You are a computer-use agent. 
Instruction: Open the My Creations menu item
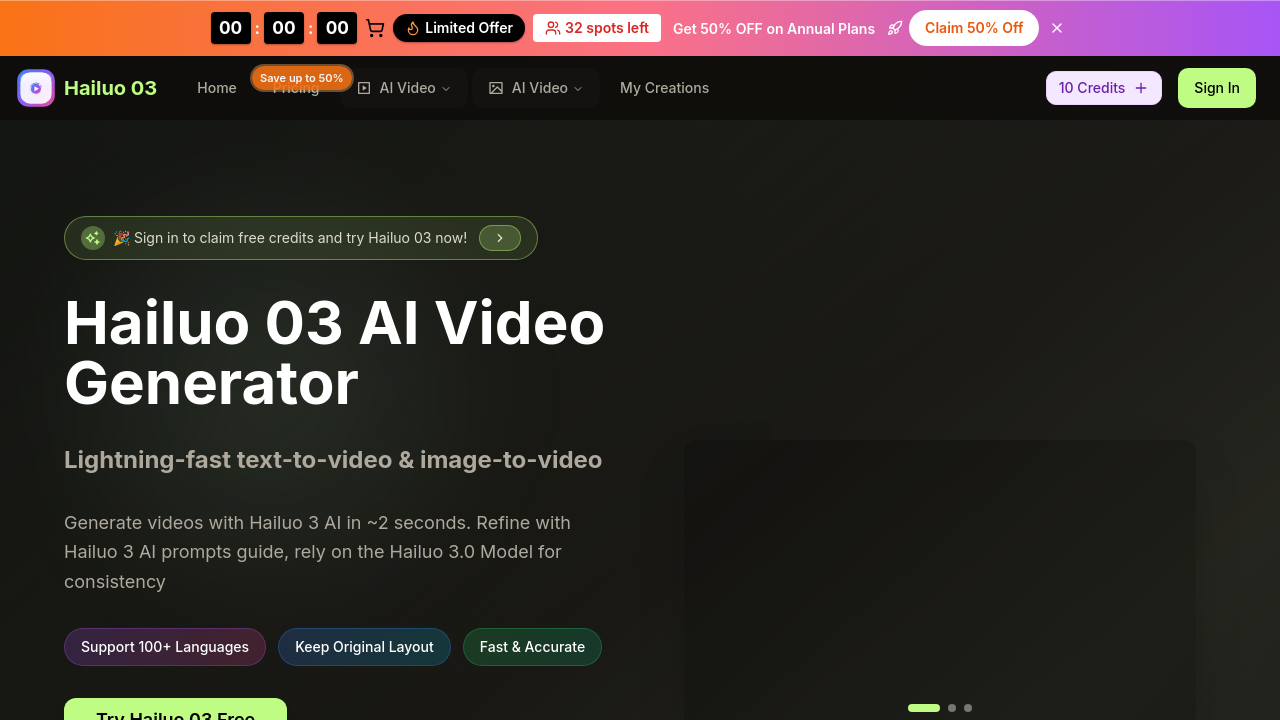(x=664, y=88)
